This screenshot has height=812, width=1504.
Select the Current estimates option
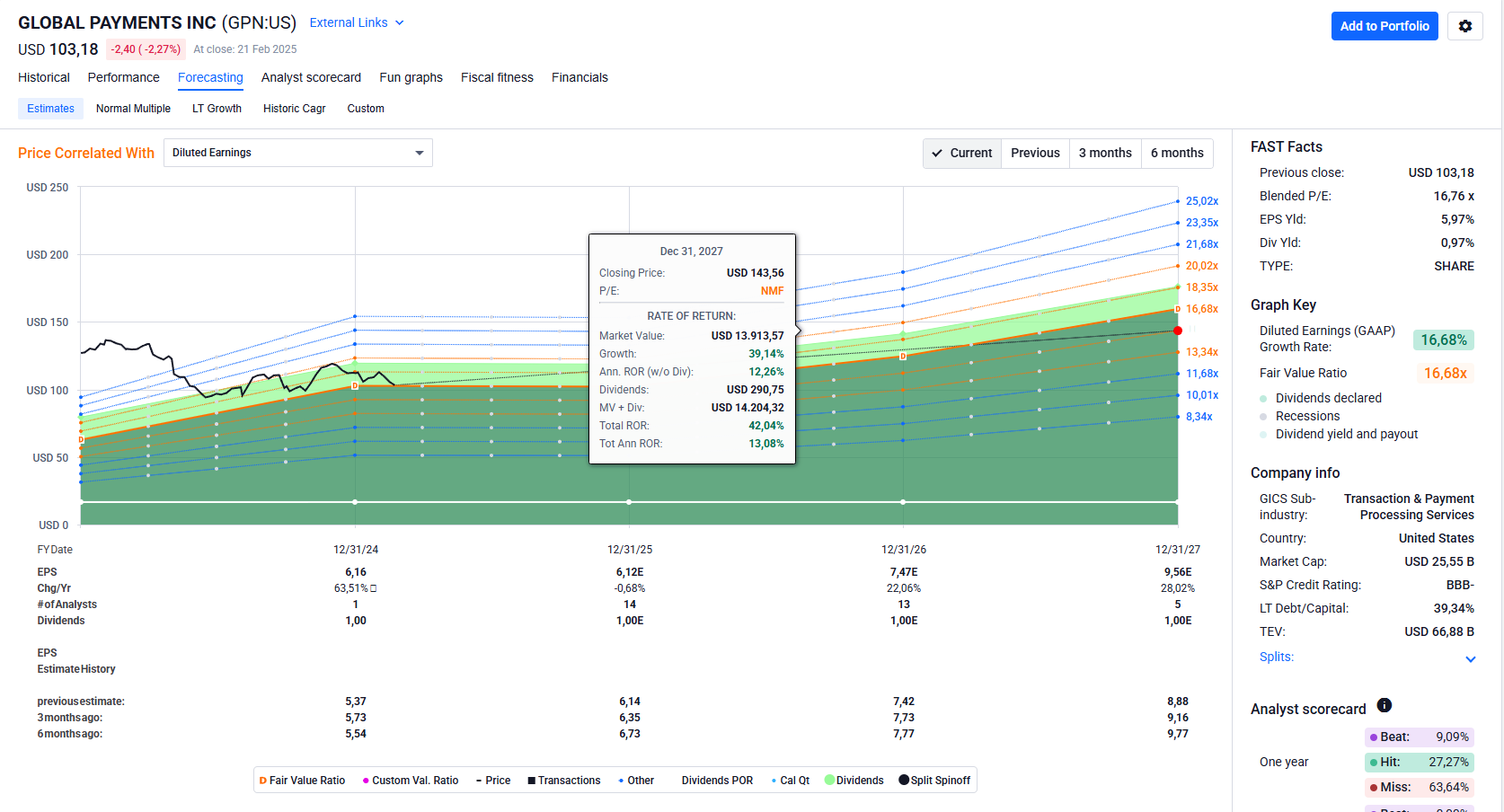[x=962, y=153]
